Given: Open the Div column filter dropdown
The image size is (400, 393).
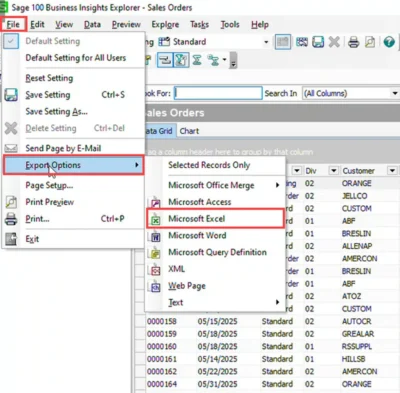Looking at the screenshot, I should pyautogui.click(x=333, y=171).
